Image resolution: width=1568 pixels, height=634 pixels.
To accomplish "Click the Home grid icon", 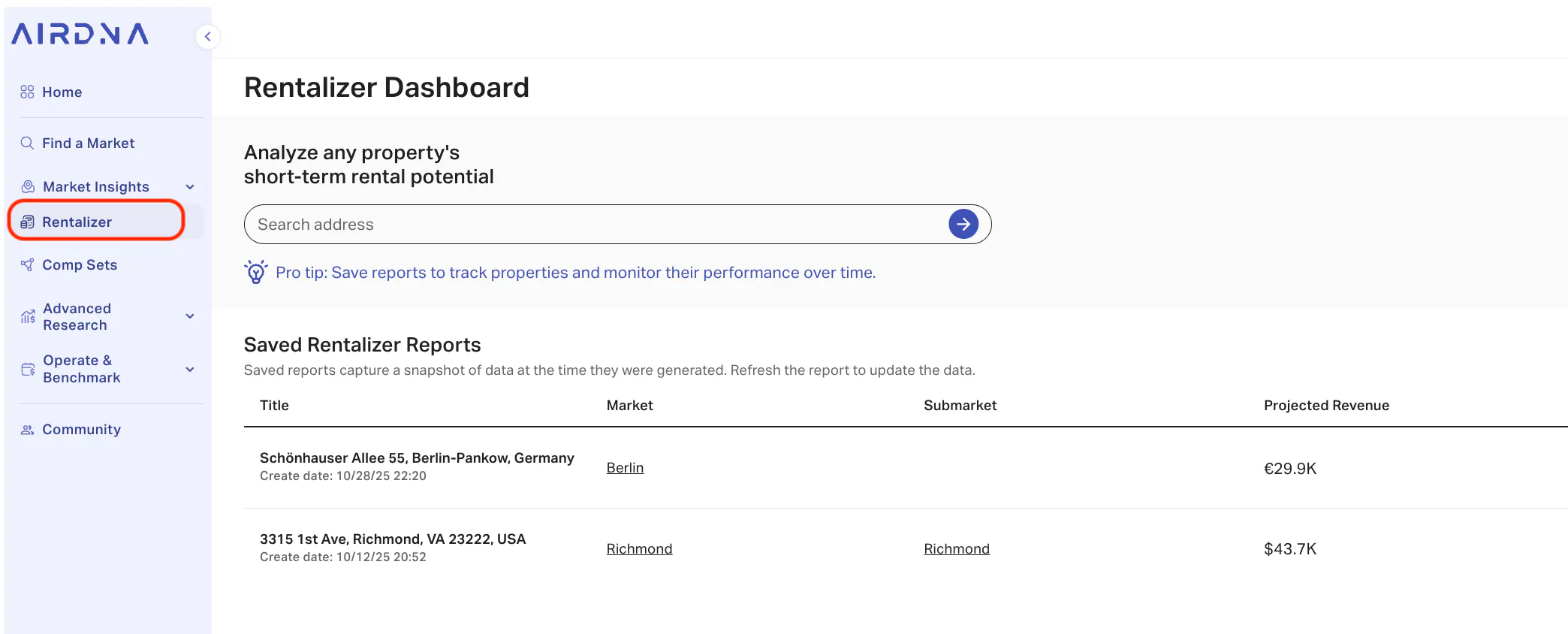I will point(27,92).
